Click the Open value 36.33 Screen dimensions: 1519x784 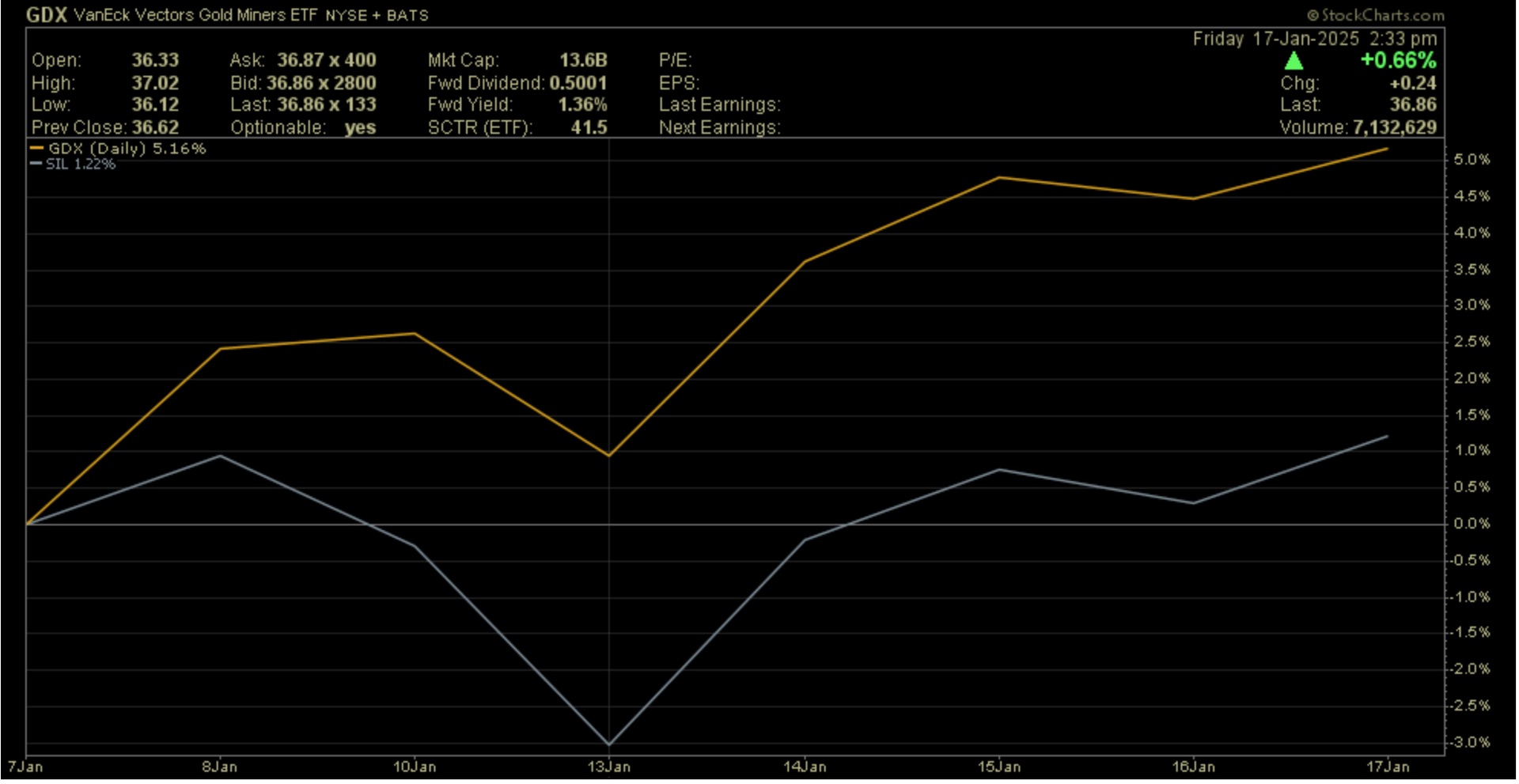pyautogui.click(x=155, y=60)
